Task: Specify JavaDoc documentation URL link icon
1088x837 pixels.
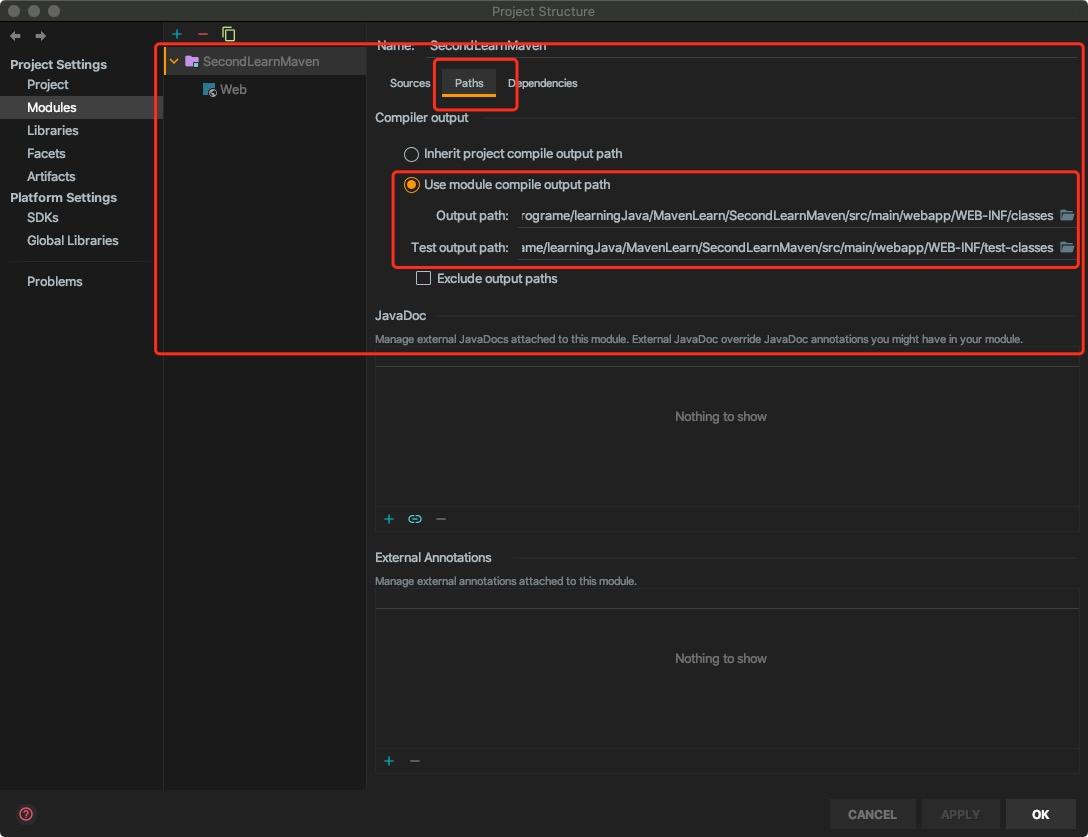Action: 415,519
